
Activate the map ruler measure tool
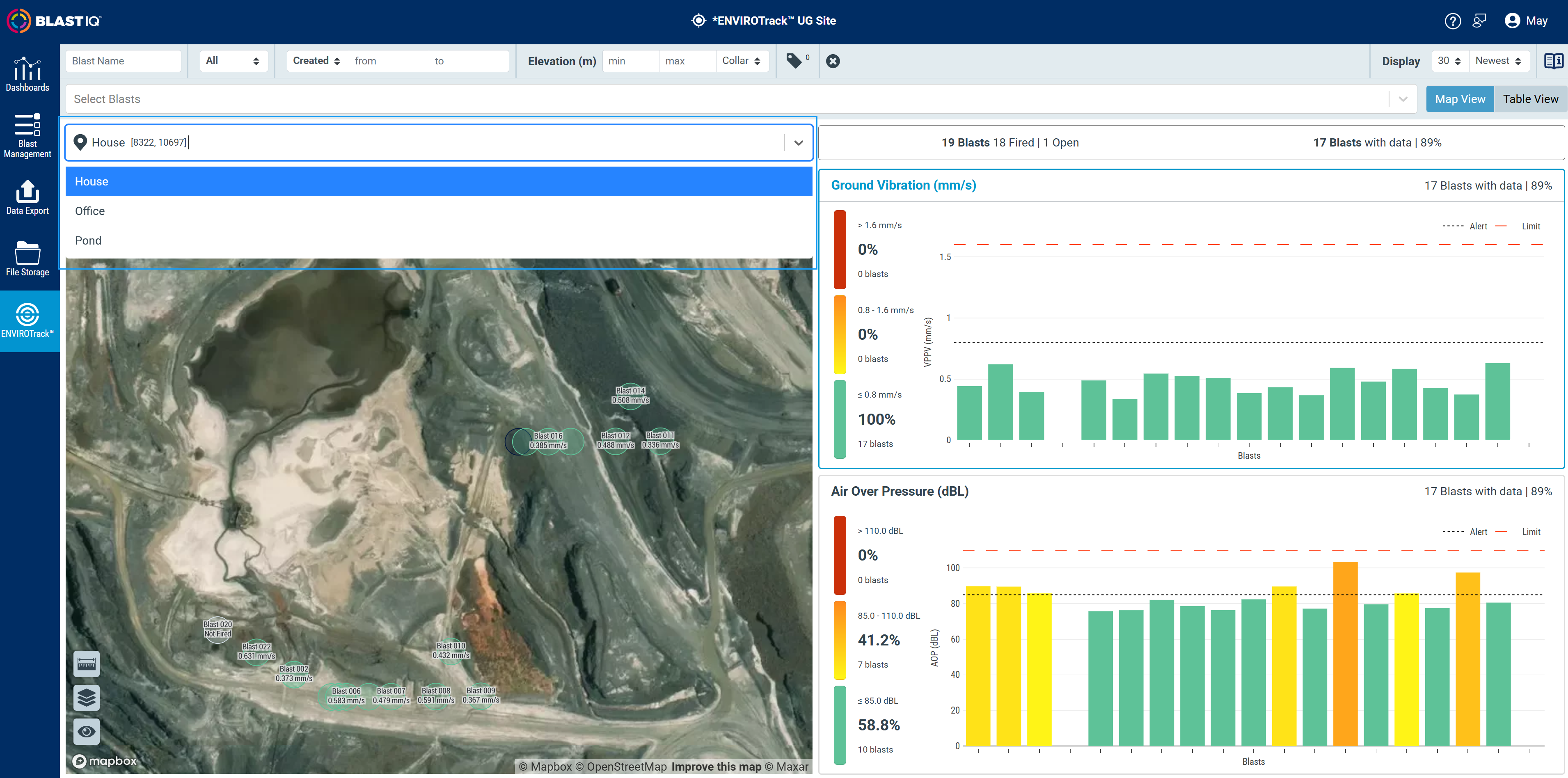tap(87, 664)
